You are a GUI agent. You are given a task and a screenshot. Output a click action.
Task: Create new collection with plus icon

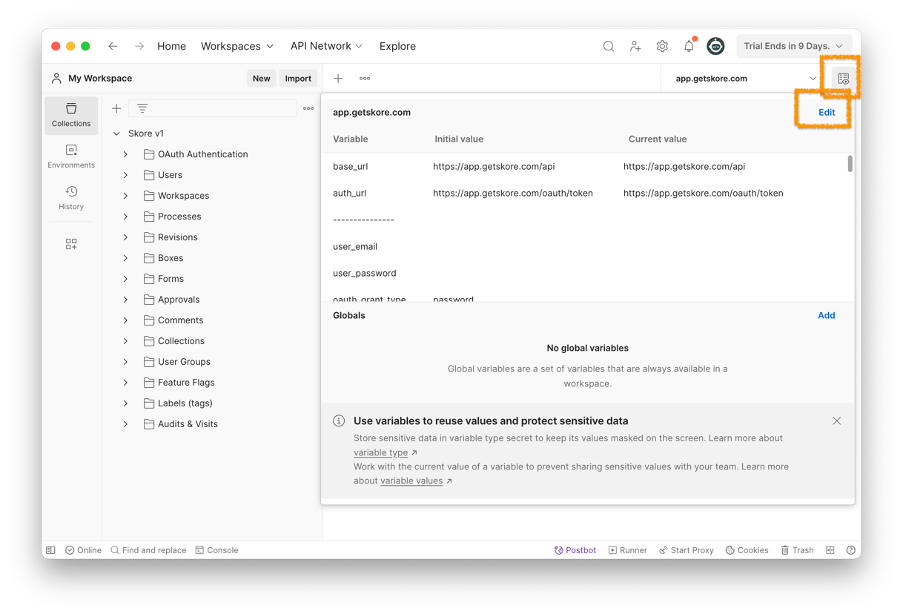coord(116,108)
